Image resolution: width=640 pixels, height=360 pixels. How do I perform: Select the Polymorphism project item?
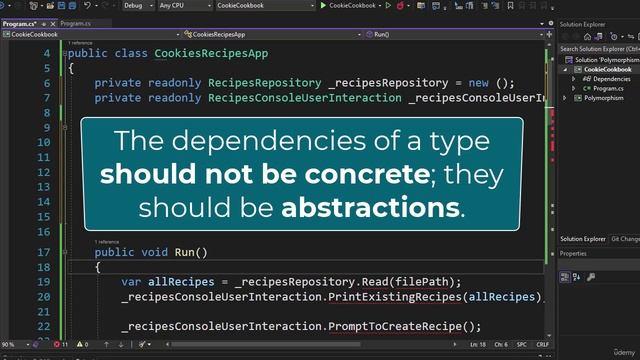tap(603, 98)
